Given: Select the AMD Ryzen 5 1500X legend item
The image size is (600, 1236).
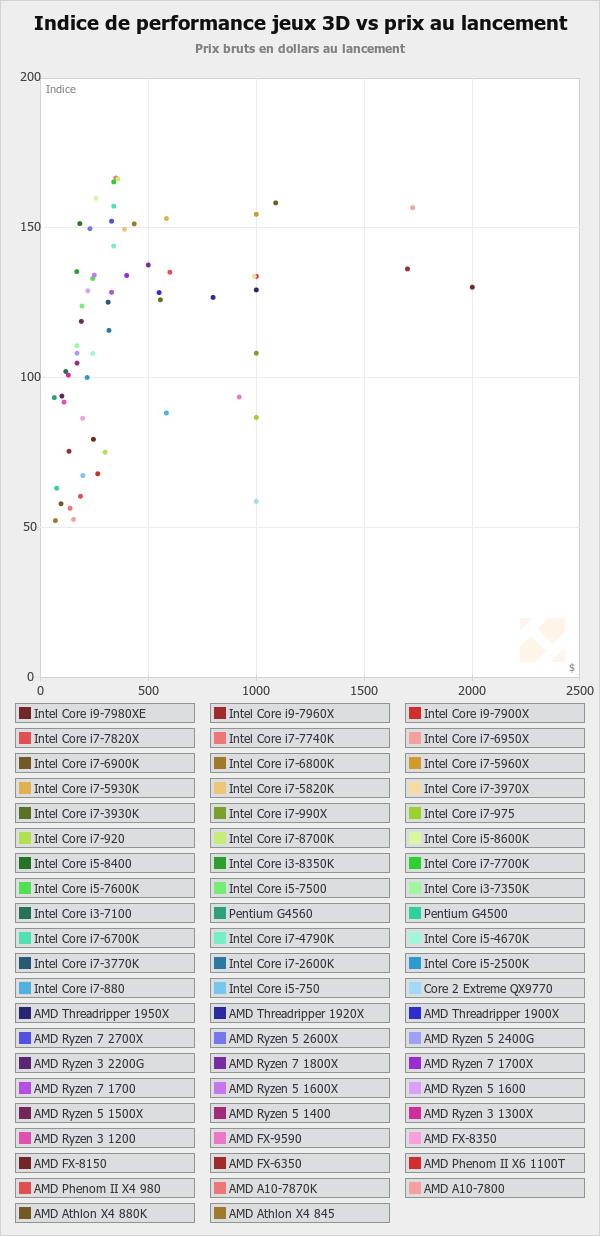Looking at the screenshot, I should pos(105,1113).
